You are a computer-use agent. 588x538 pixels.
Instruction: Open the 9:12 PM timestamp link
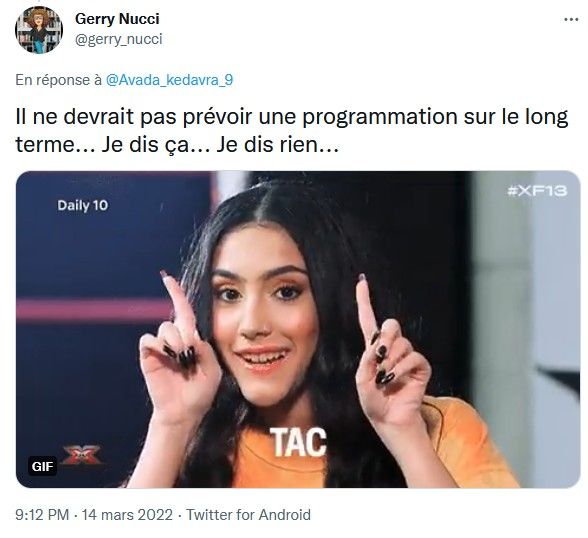click(42, 514)
